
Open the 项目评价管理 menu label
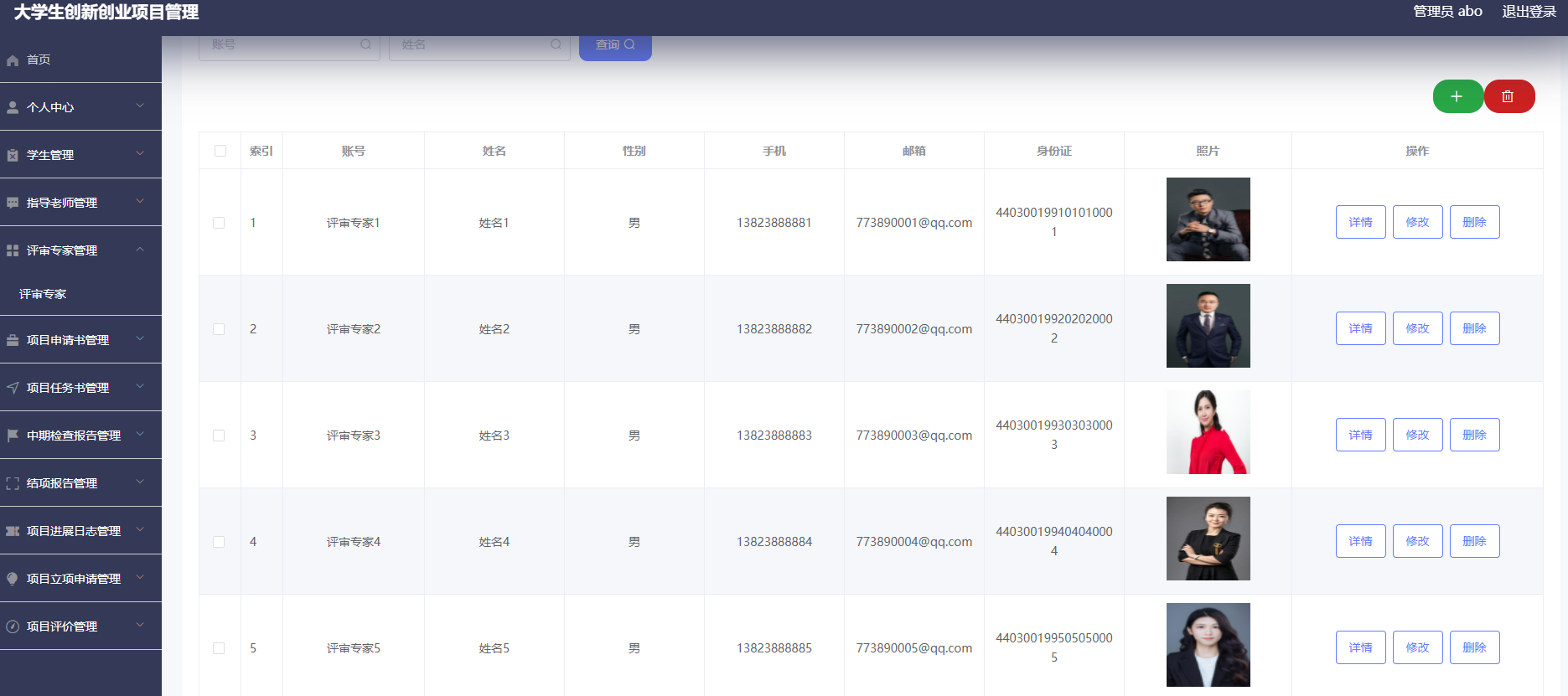62,626
